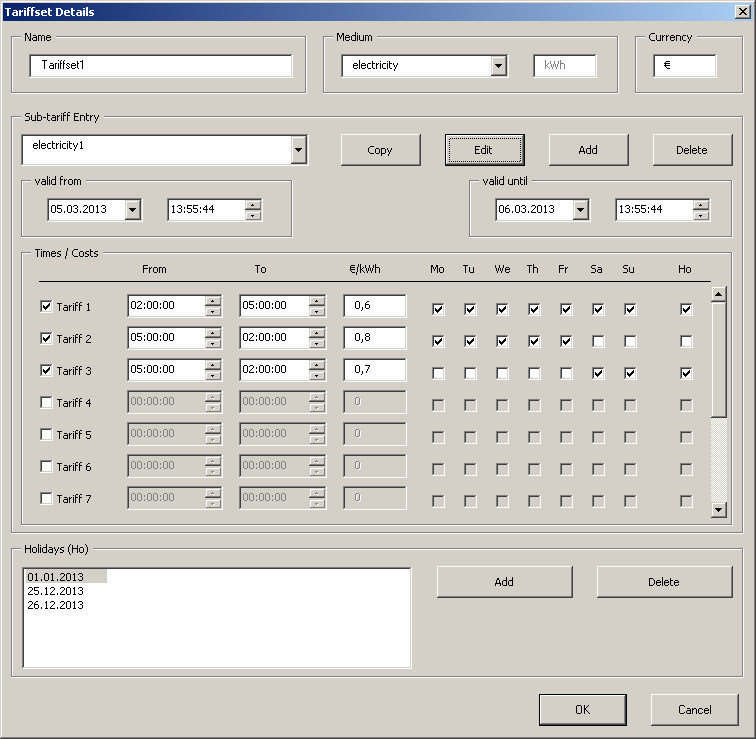
Task: Disable the Tariff 3 Saturday checkbox
Action: pyautogui.click(x=598, y=374)
